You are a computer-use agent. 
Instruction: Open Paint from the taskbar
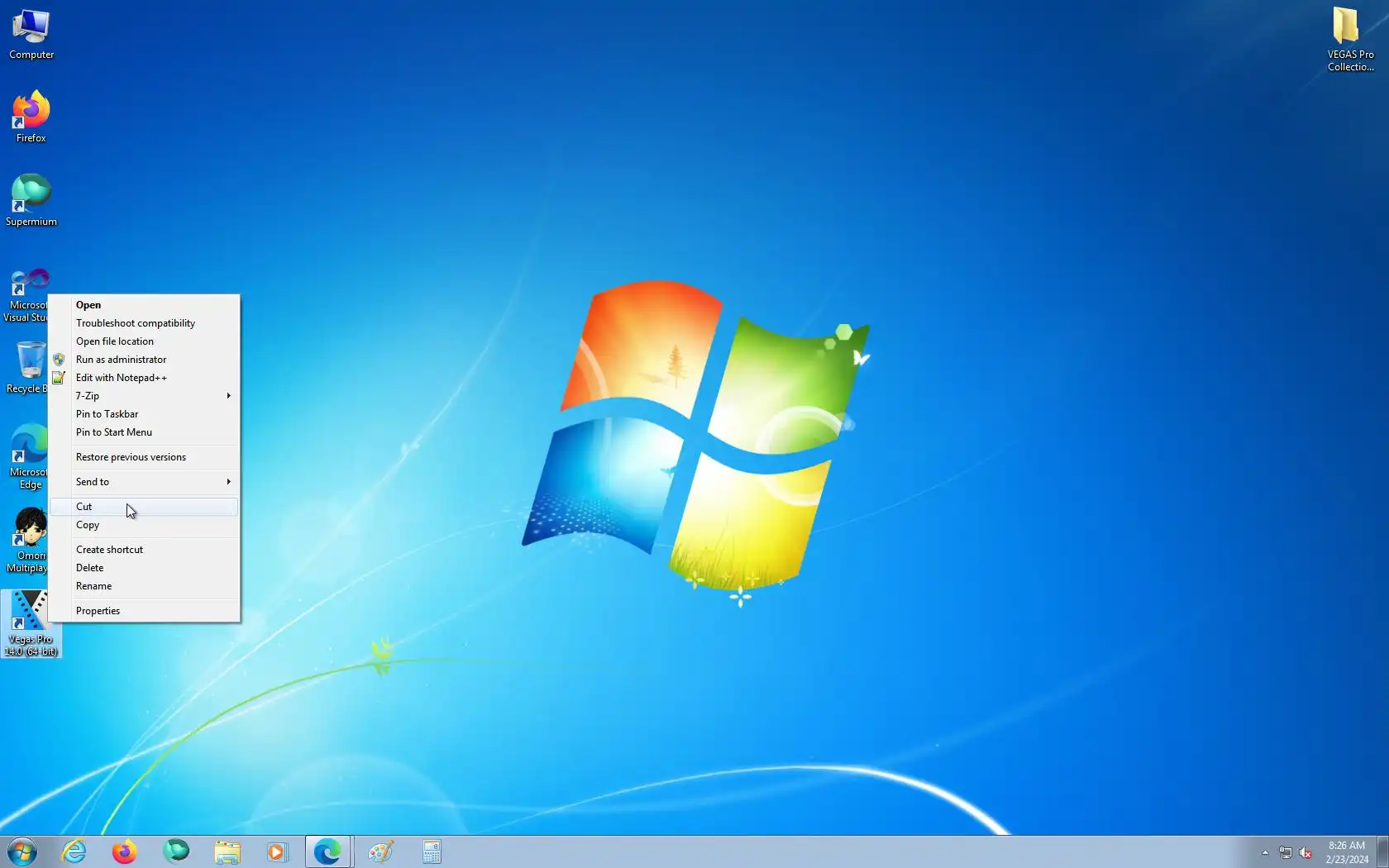click(380, 851)
